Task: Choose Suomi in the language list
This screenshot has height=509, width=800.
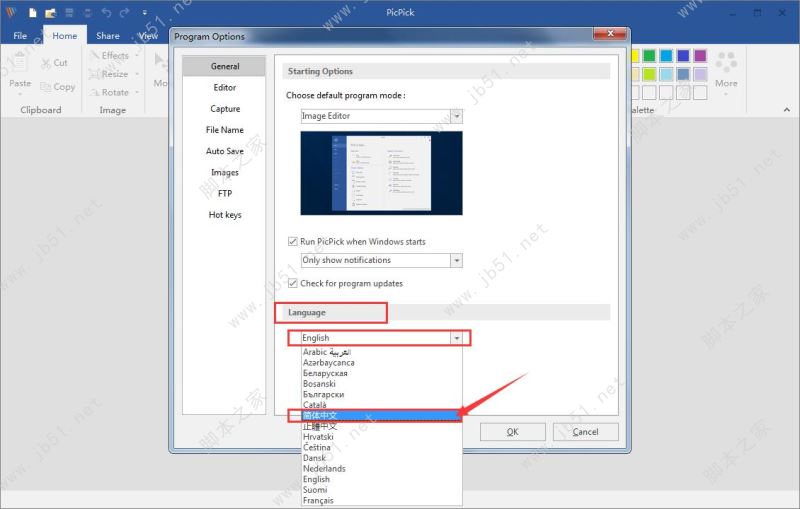Action: click(381, 490)
